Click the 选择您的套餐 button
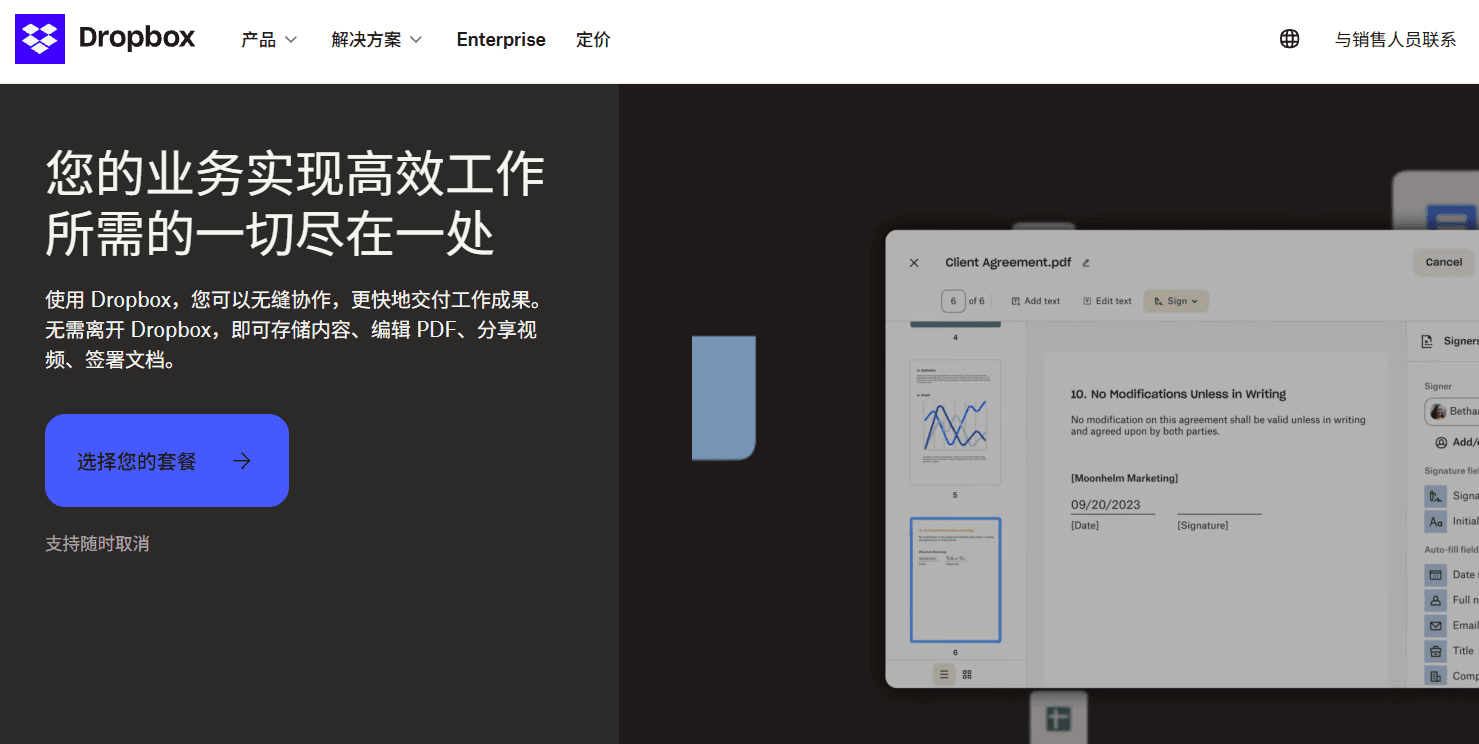1479x744 pixels. [167, 460]
